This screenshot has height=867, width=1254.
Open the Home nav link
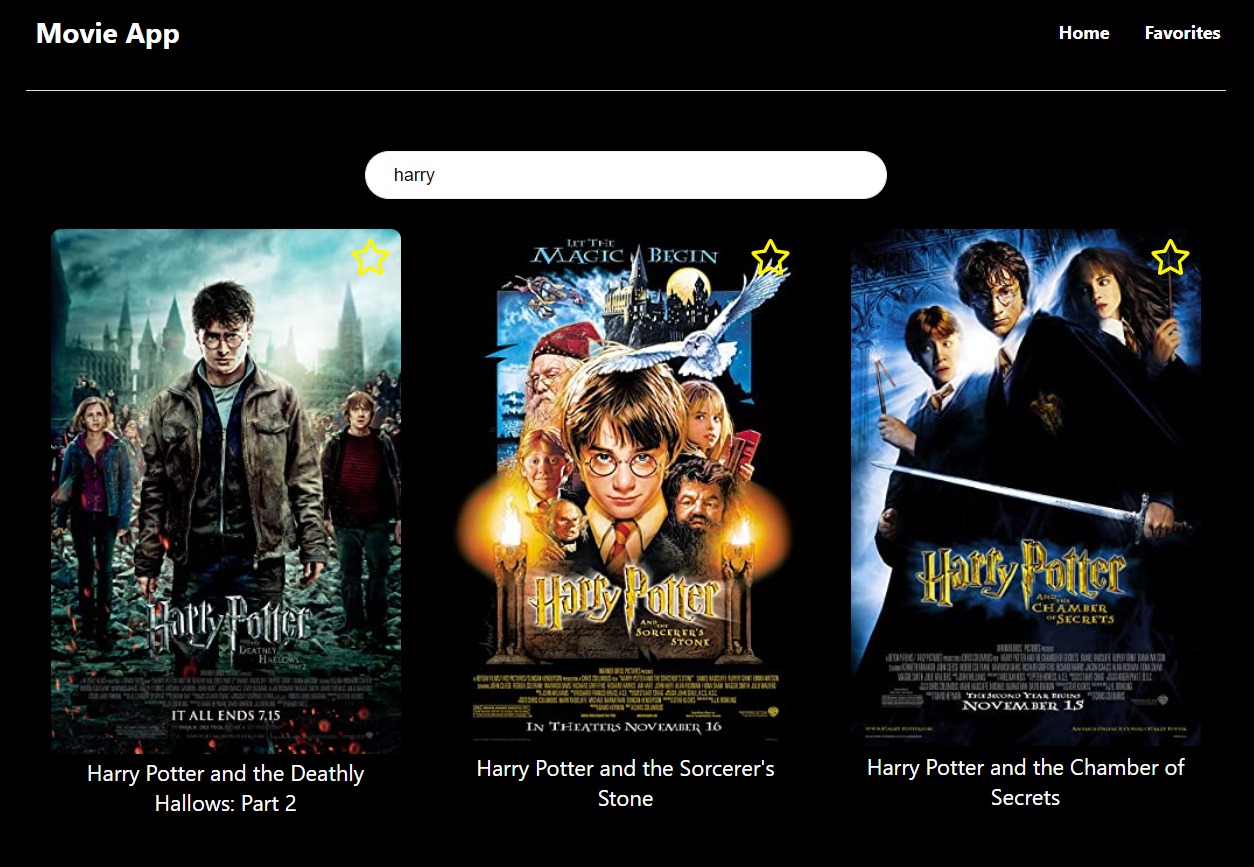point(1084,33)
